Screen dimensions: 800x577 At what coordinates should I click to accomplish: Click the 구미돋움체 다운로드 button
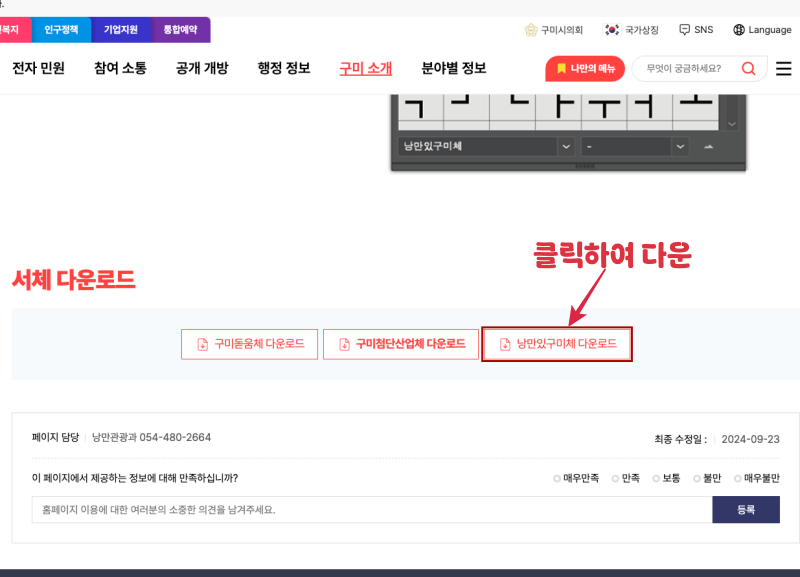[x=249, y=344]
